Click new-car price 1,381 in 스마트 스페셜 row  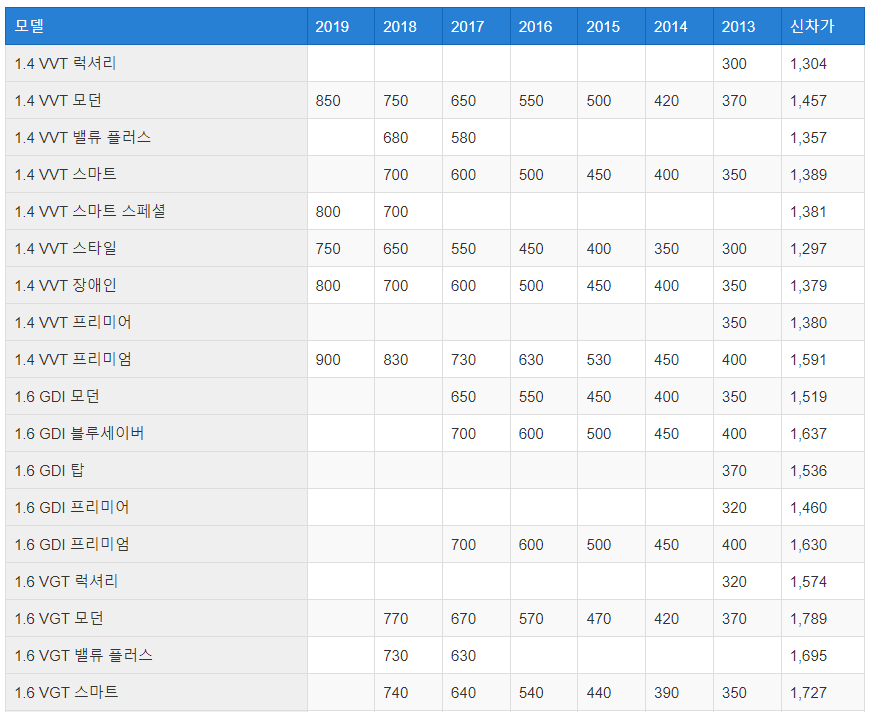click(x=808, y=212)
